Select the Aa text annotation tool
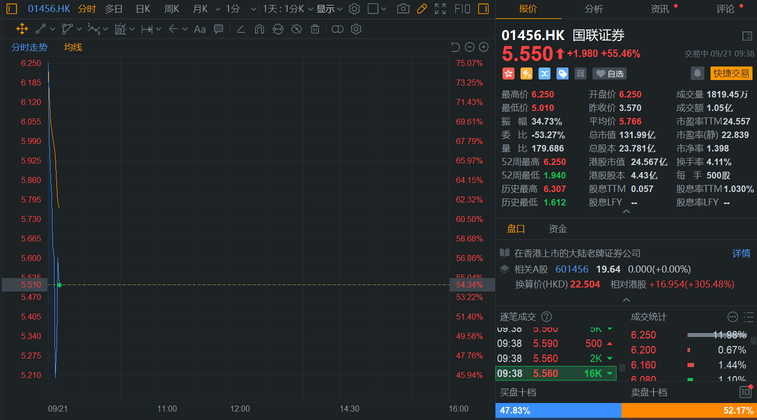This screenshot has height=420, width=757. (x=199, y=29)
